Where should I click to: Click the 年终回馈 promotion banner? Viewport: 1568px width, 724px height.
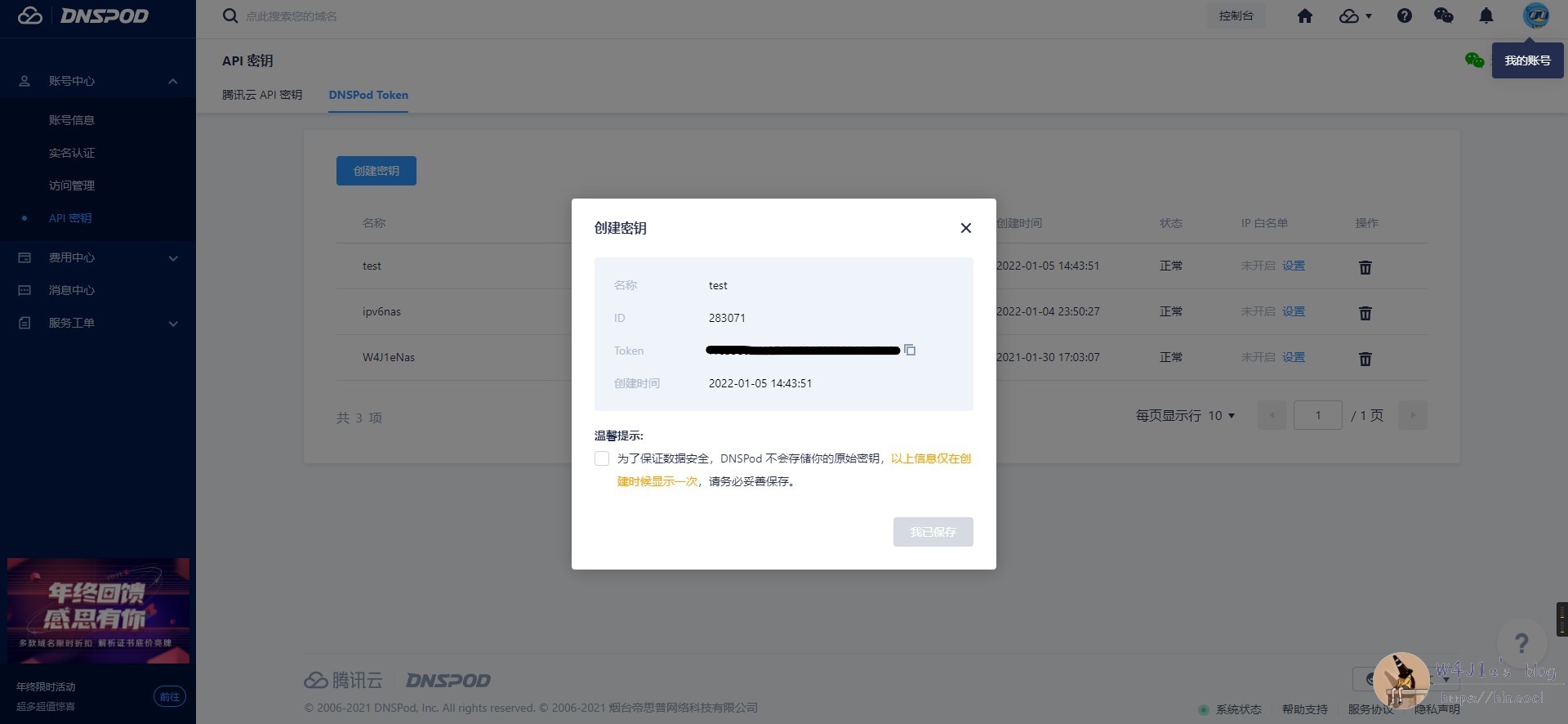tap(98, 610)
